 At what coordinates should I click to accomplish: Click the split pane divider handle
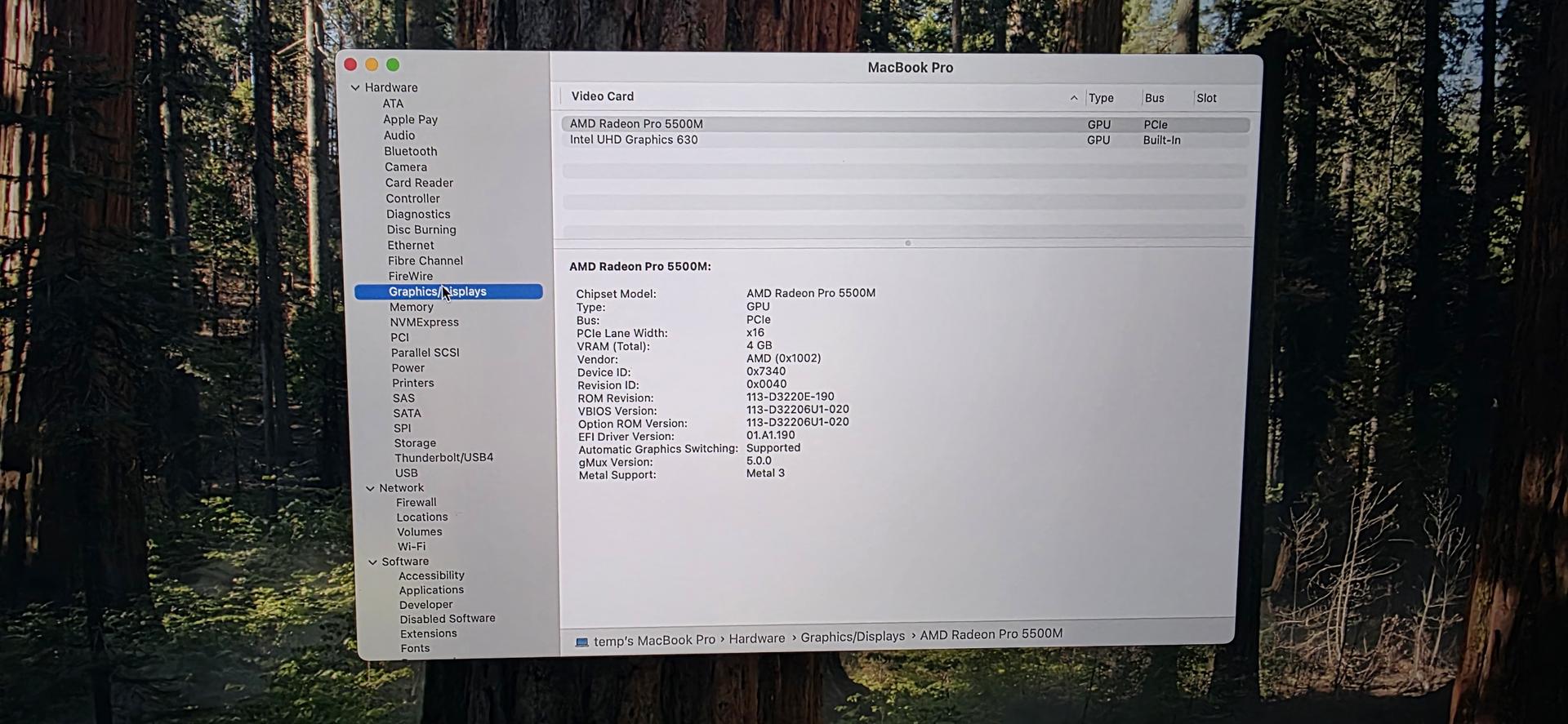pos(907,243)
